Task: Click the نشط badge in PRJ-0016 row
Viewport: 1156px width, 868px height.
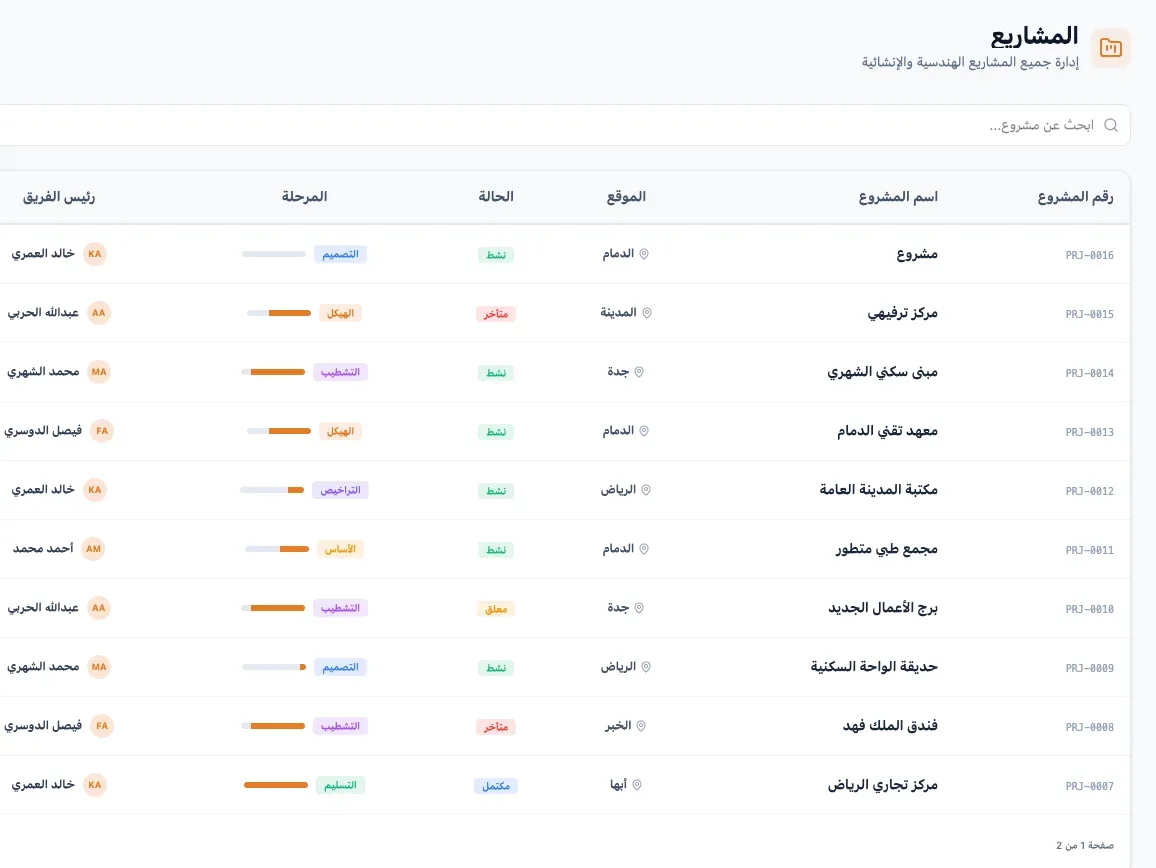Action: click(x=495, y=254)
